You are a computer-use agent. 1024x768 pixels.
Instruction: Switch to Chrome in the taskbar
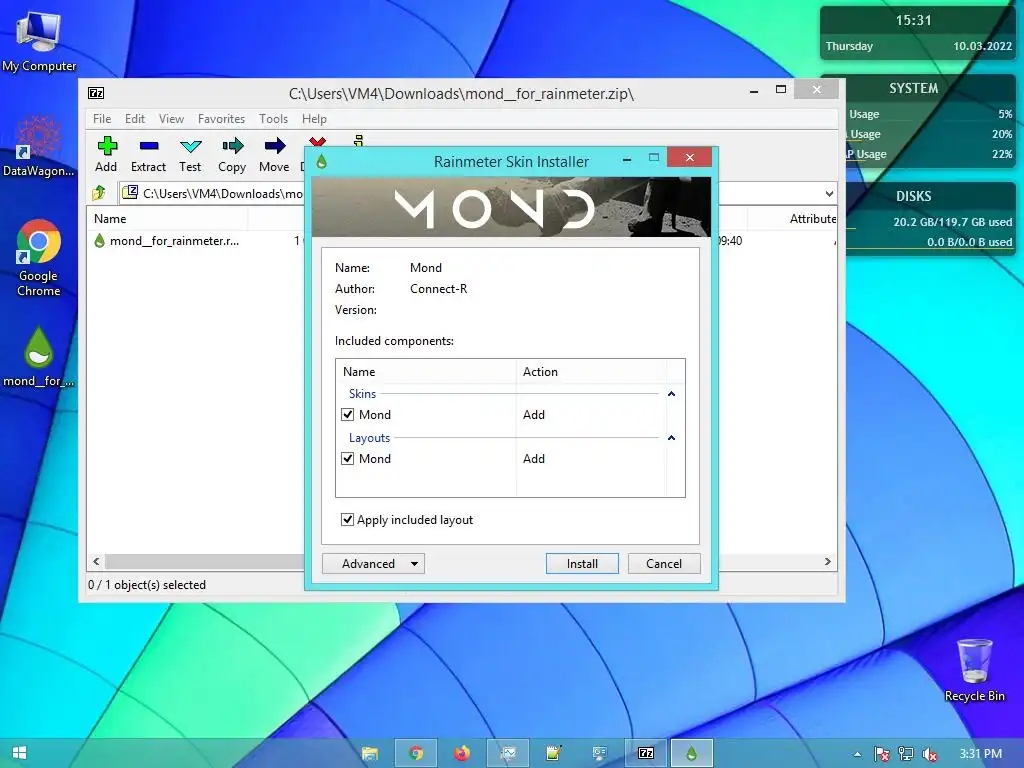pyautogui.click(x=416, y=754)
